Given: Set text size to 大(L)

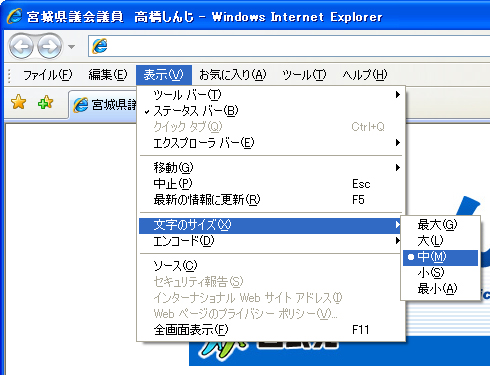Looking at the screenshot, I should point(440,241).
